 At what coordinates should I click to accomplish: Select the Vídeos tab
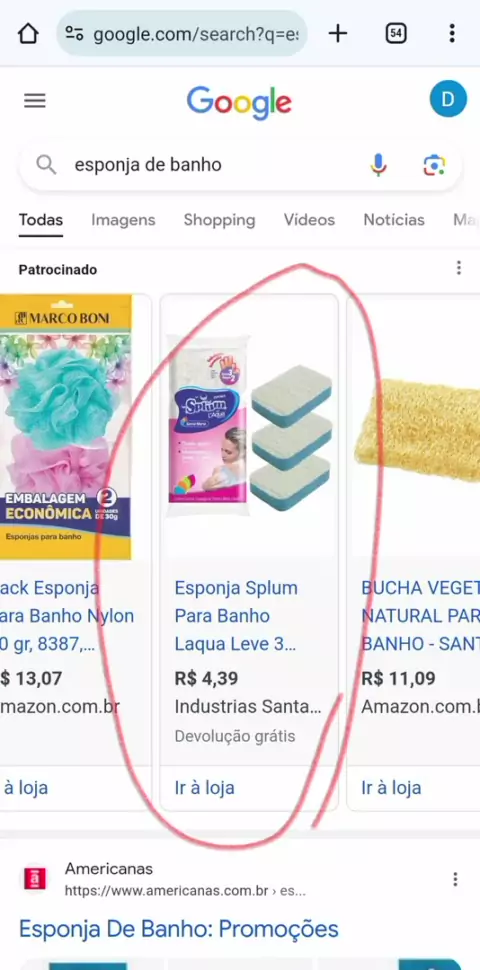[309, 220]
